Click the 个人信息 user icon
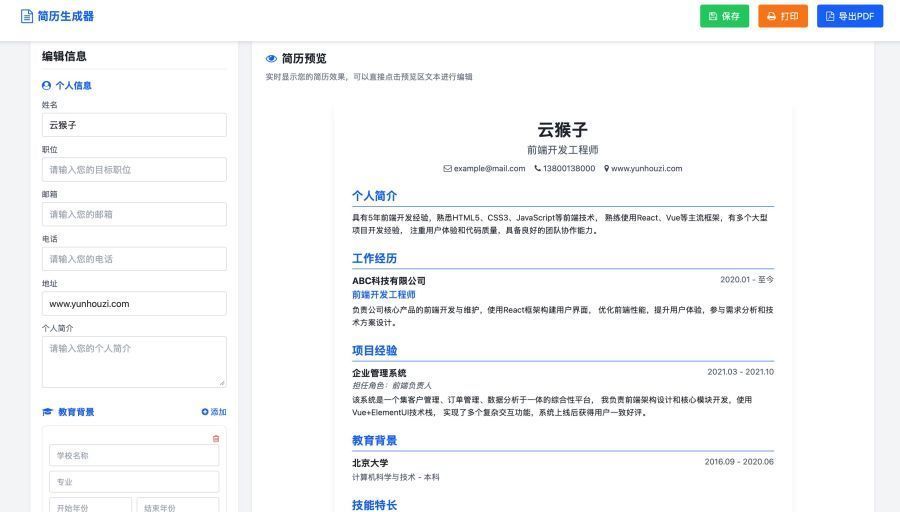This screenshot has height=512, width=900. 46,86
